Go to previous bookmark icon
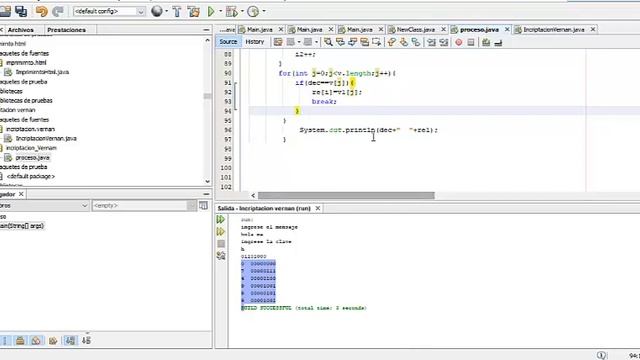The height and width of the screenshot is (360, 640). click(391, 42)
